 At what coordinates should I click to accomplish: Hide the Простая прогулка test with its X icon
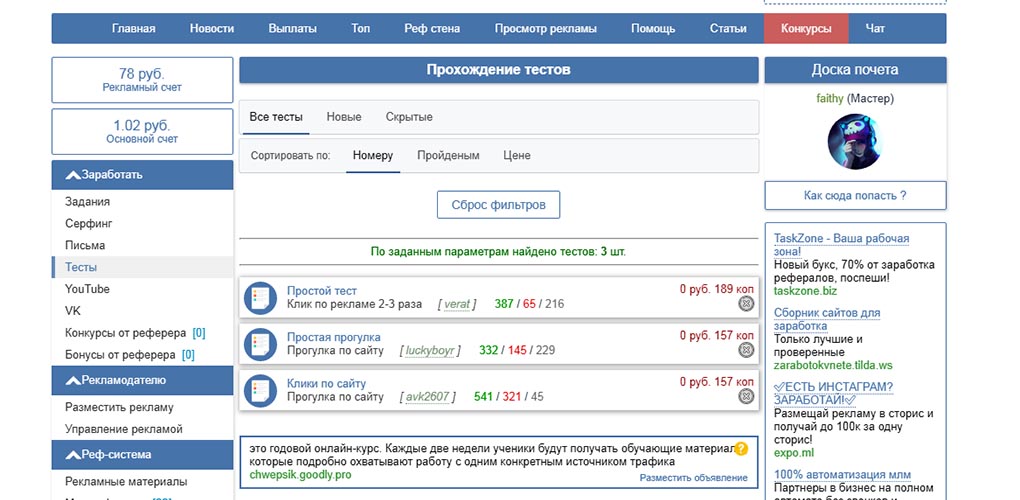[746, 350]
